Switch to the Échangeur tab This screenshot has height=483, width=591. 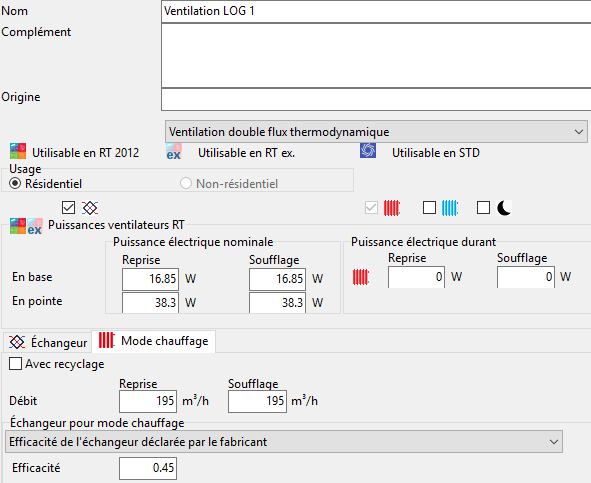48,342
